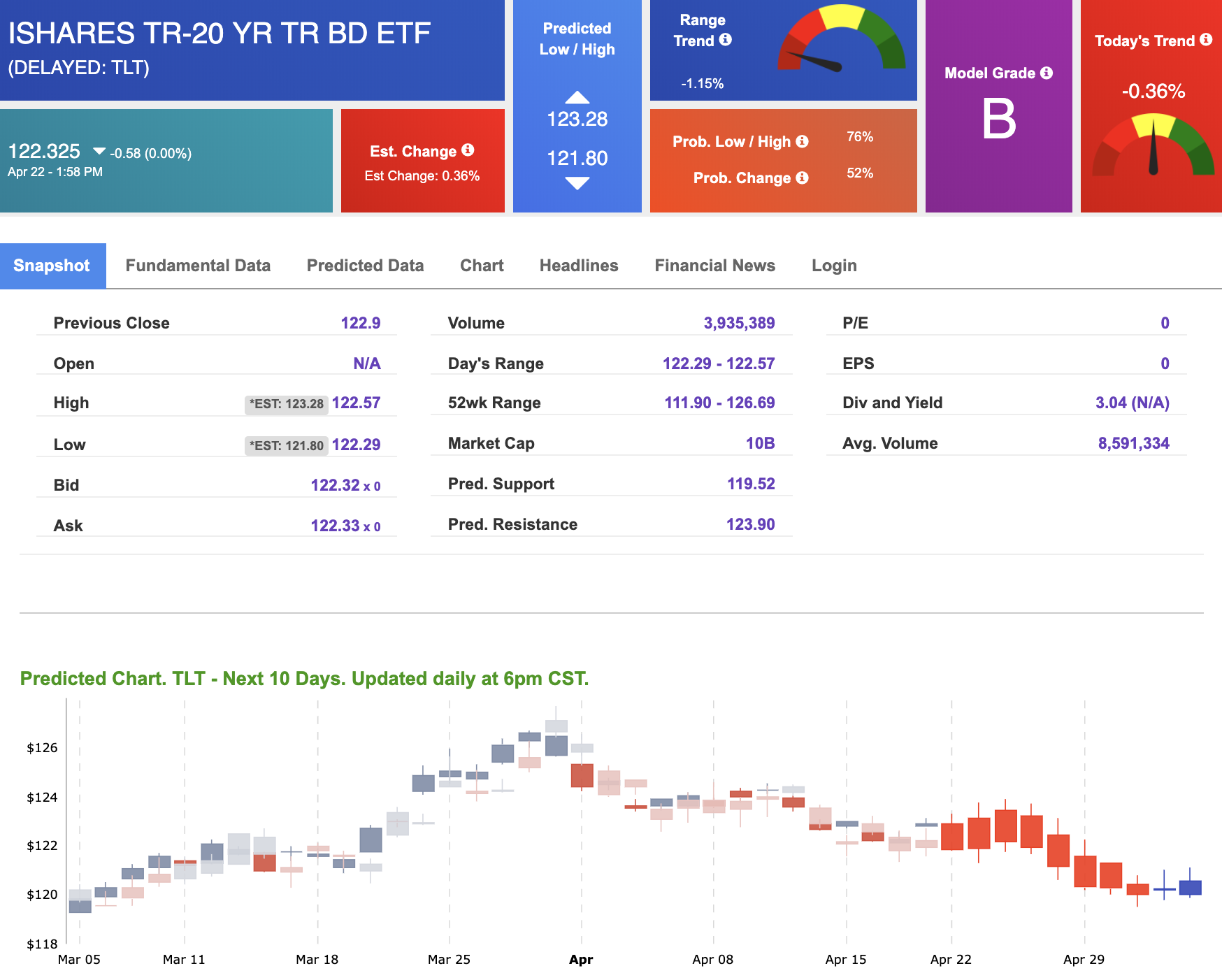Click the down arrow below predicted low 121.80

[577, 183]
